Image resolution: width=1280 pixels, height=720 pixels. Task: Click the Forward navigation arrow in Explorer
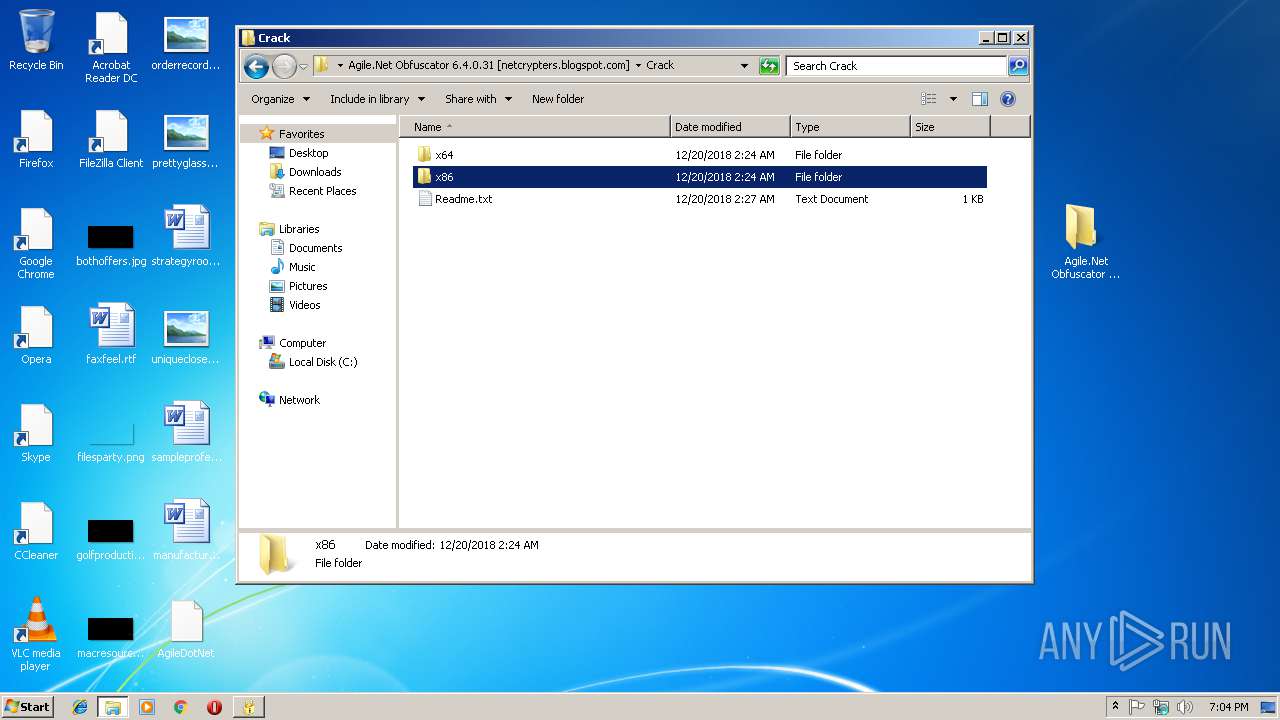284,66
